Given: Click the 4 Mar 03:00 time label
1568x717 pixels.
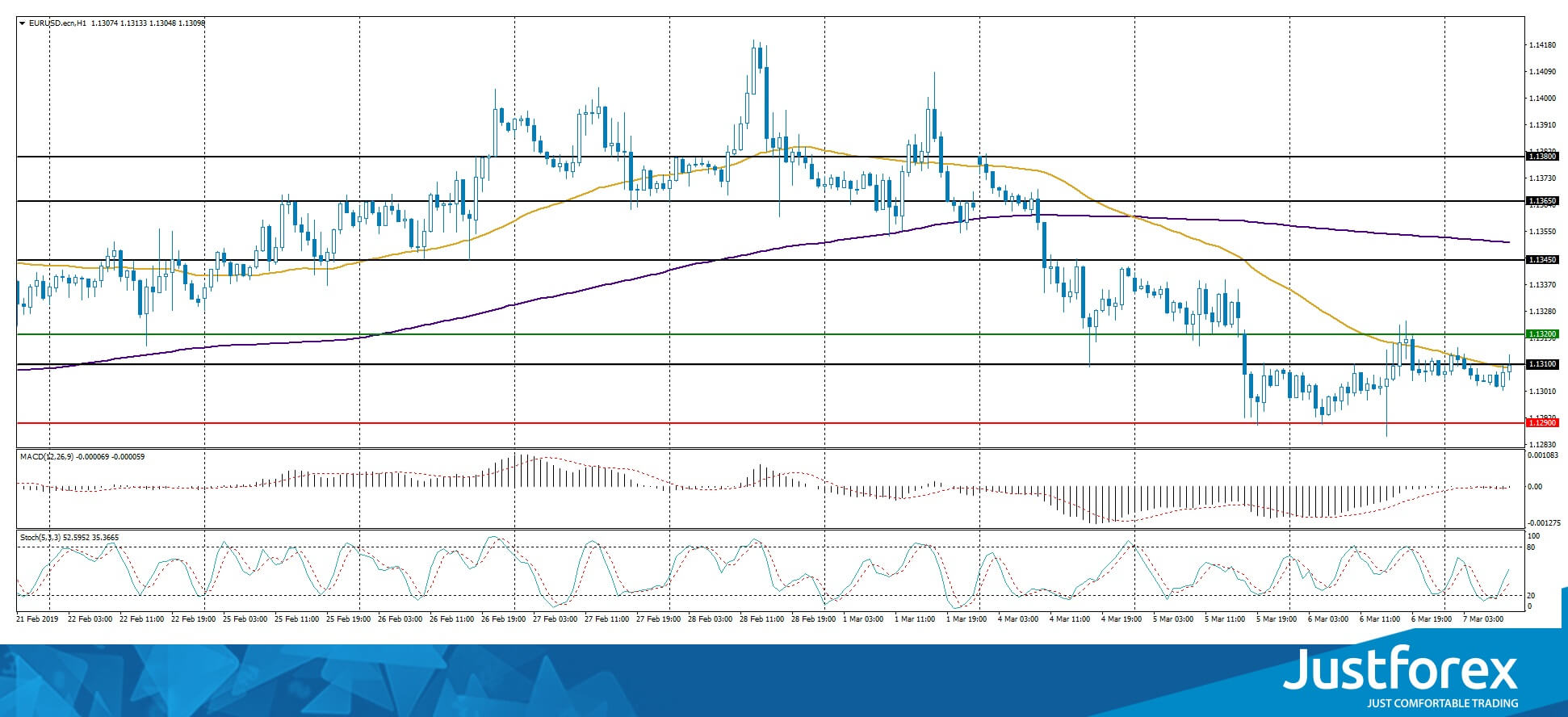Looking at the screenshot, I should point(1019,619).
